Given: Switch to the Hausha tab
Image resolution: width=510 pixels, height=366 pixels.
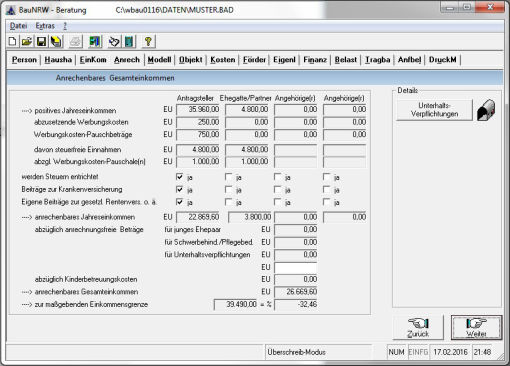Looking at the screenshot, I should click(58, 60).
